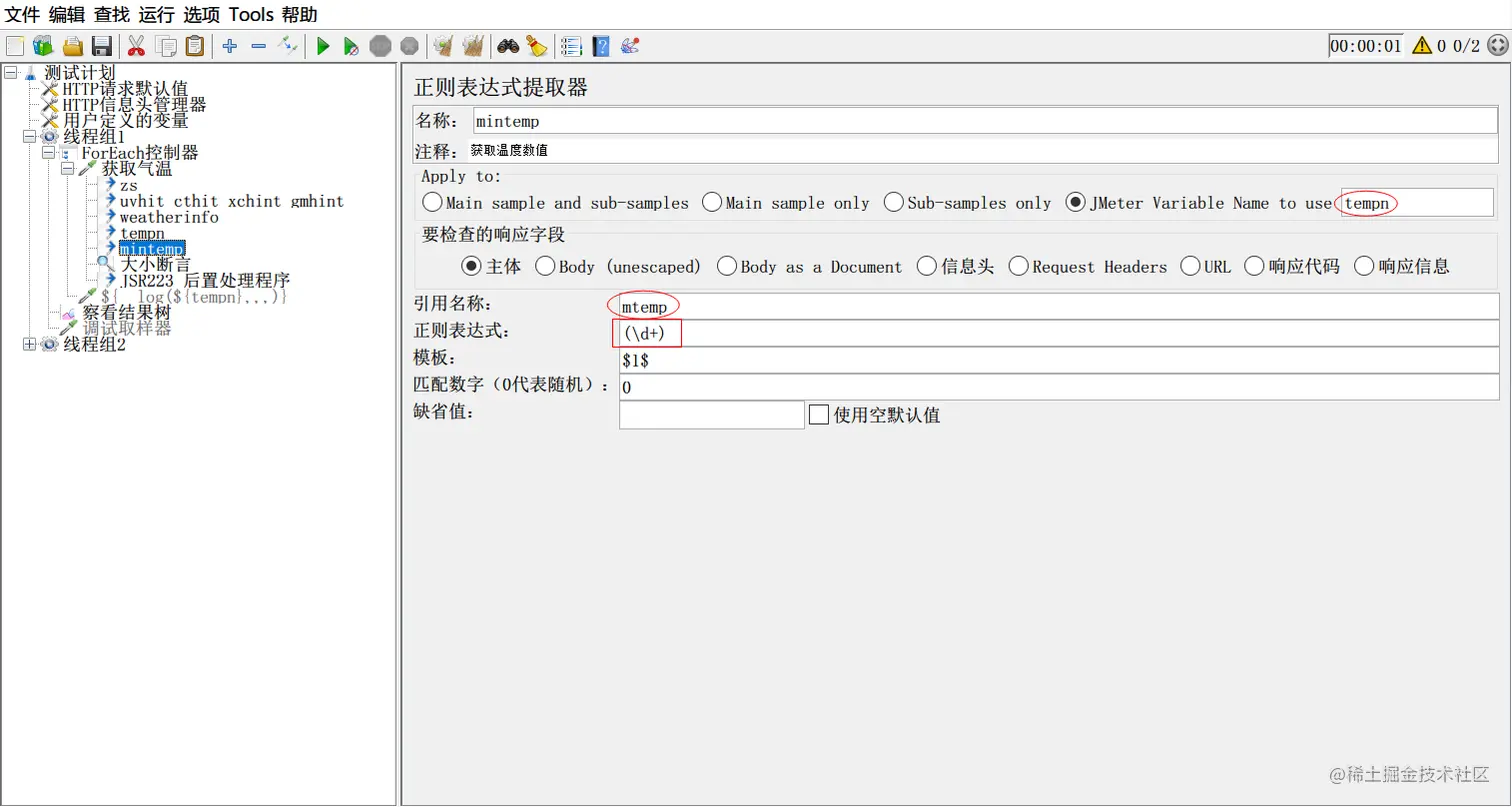1512x807 pixels.
Task: Cut selection using scissors icon
Action: 136,45
